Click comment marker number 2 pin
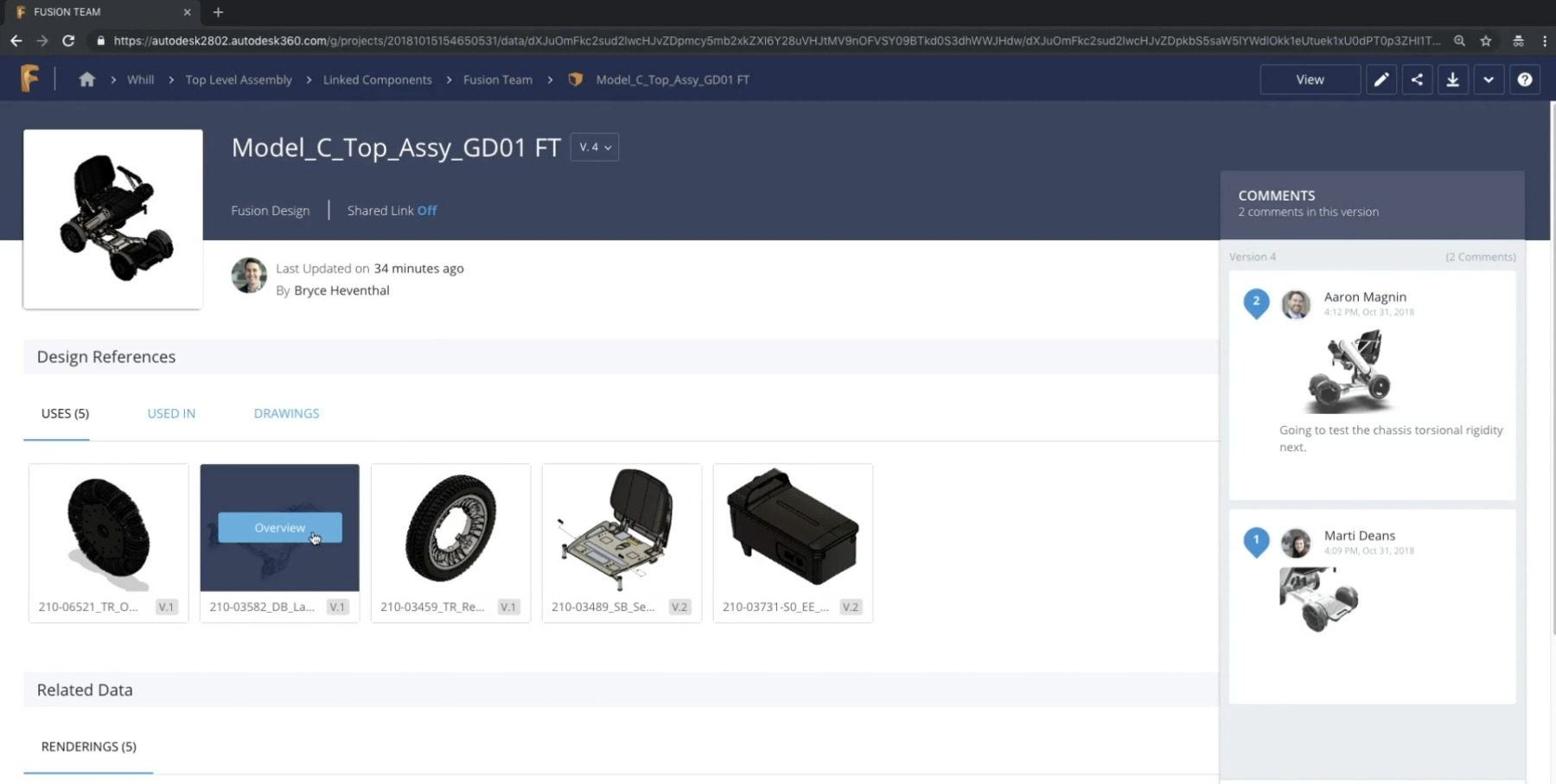The height and width of the screenshot is (784, 1556). point(1256,303)
